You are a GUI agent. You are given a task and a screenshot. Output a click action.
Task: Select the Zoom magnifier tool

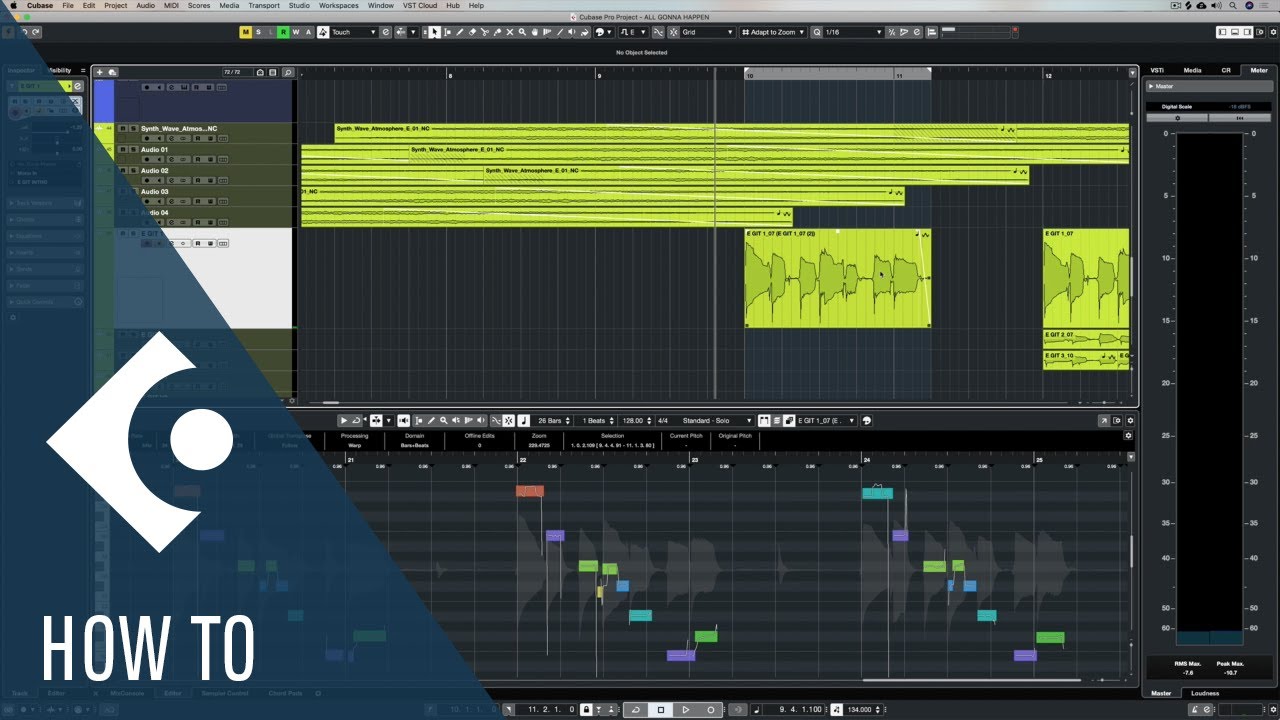coord(523,32)
